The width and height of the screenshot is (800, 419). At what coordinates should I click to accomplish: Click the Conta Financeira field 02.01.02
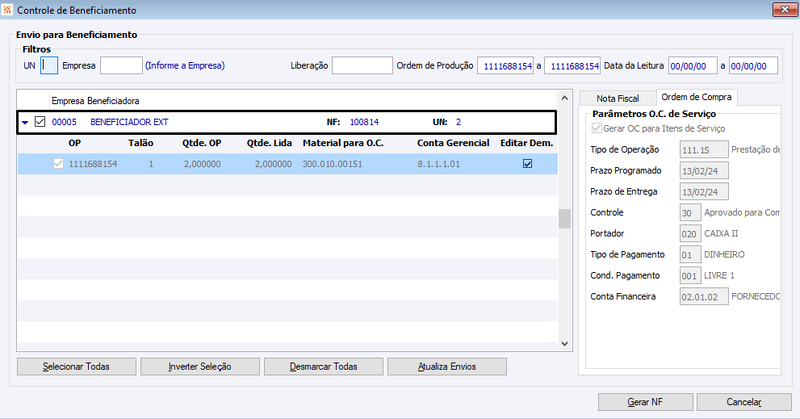(x=704, y=296)
